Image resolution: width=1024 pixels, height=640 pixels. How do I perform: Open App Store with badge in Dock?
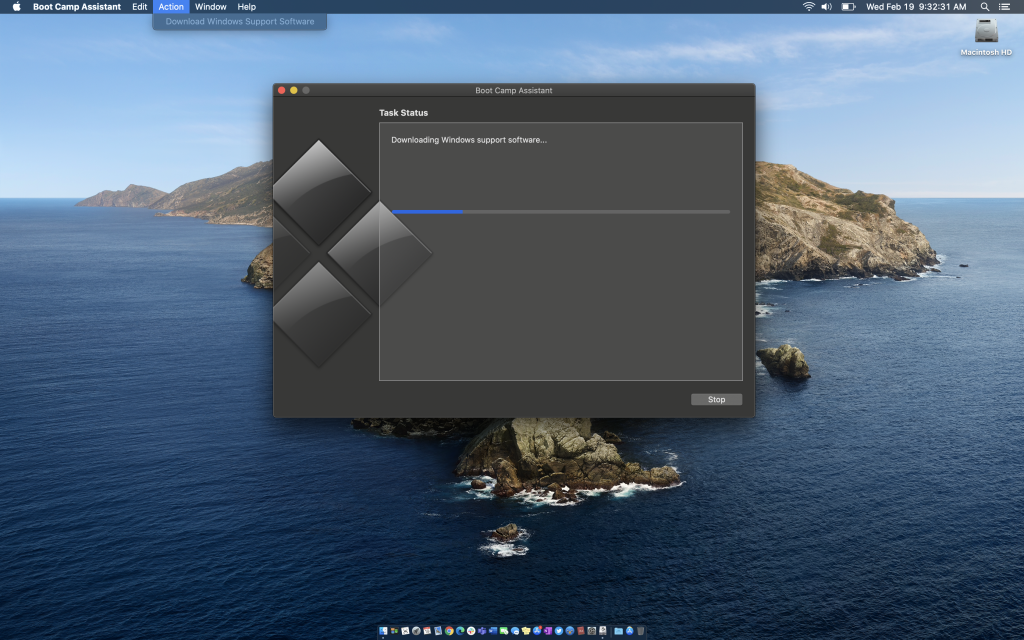(537, 631)
